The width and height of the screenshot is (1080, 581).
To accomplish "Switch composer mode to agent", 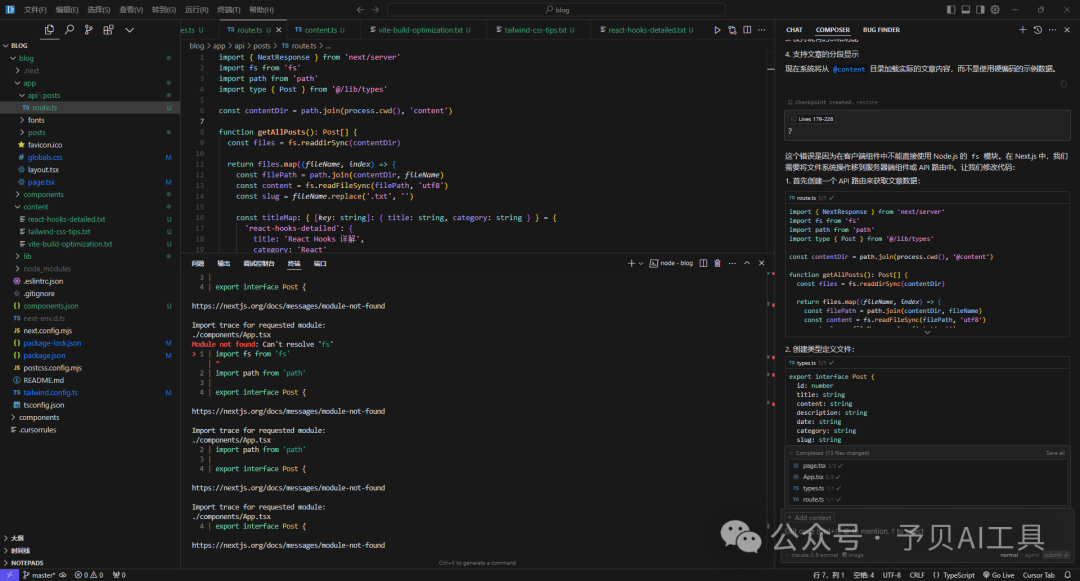I will point(1032,555).
